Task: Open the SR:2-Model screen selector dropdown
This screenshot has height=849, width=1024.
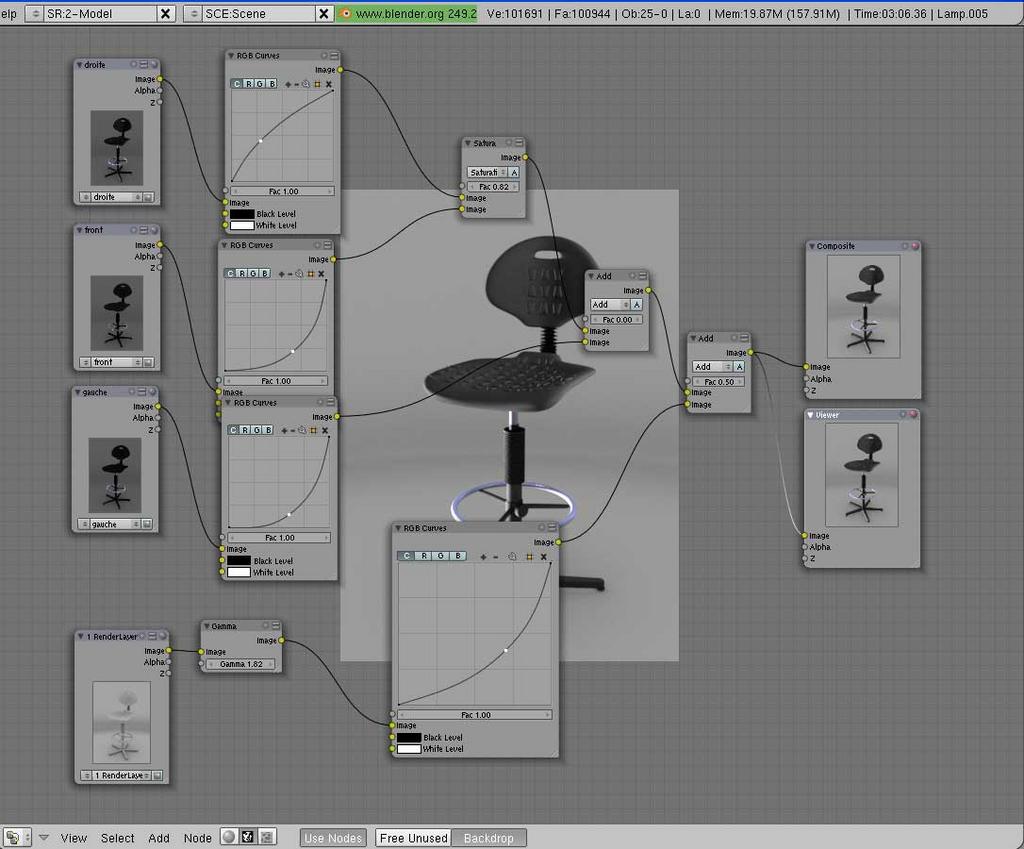Action: (35, 14)
